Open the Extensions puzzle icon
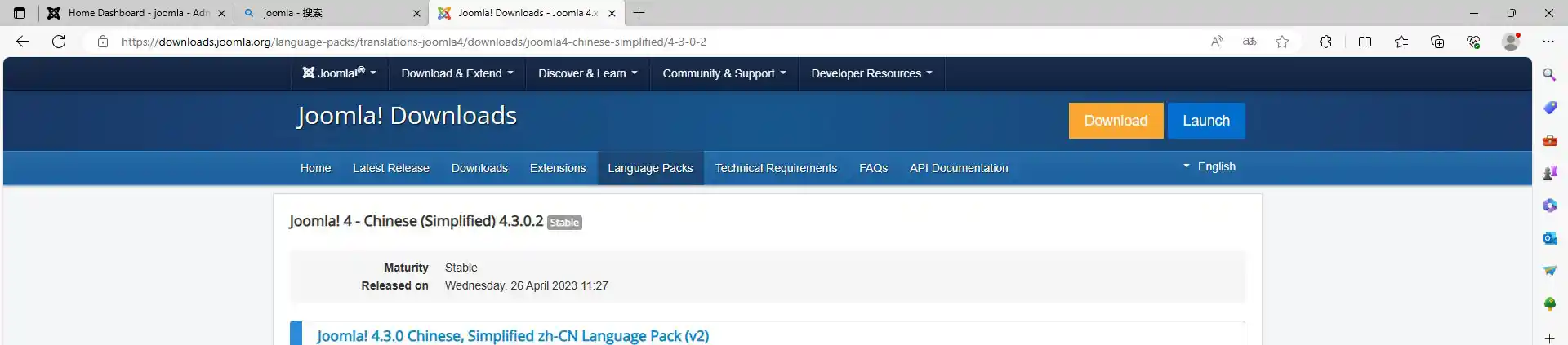Viewport: 1568px width, 345px height. click(x=1325, y=42)
